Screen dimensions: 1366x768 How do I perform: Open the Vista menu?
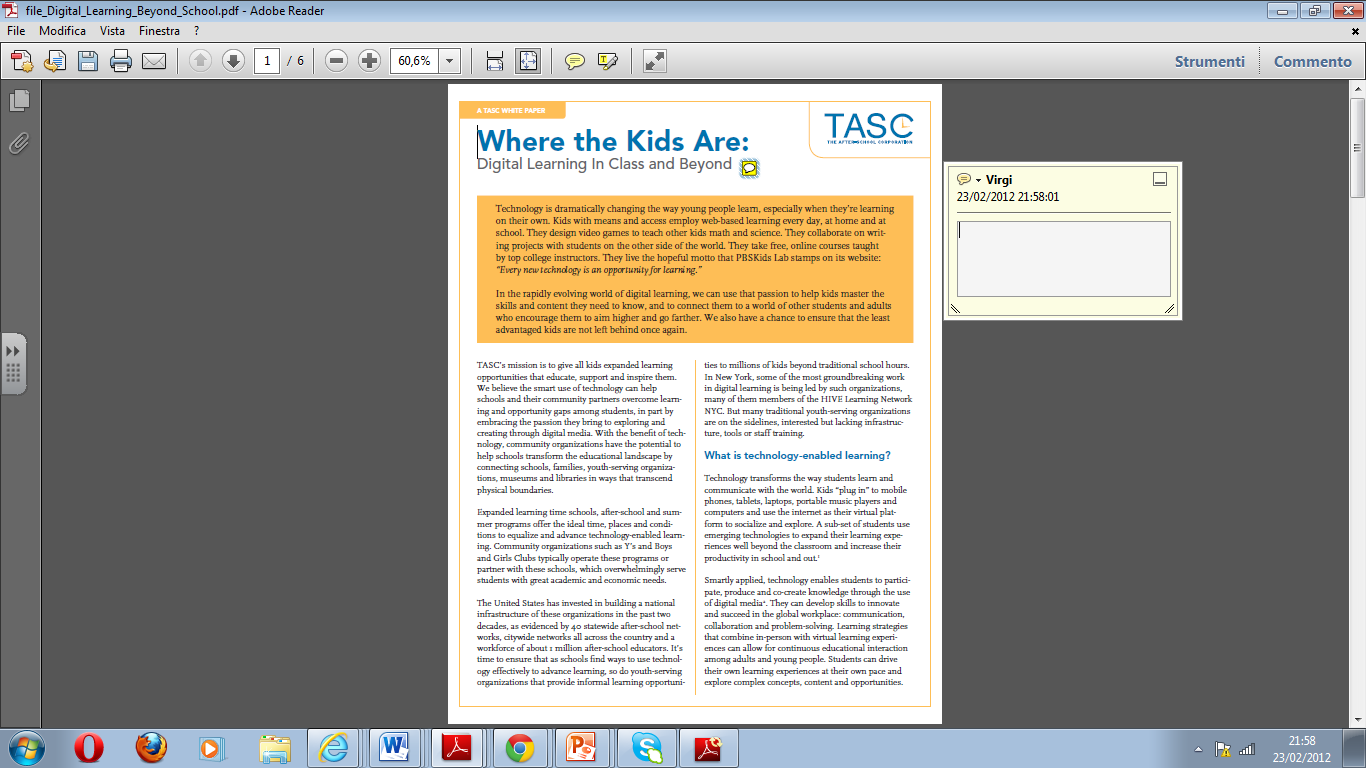(112, 31)
